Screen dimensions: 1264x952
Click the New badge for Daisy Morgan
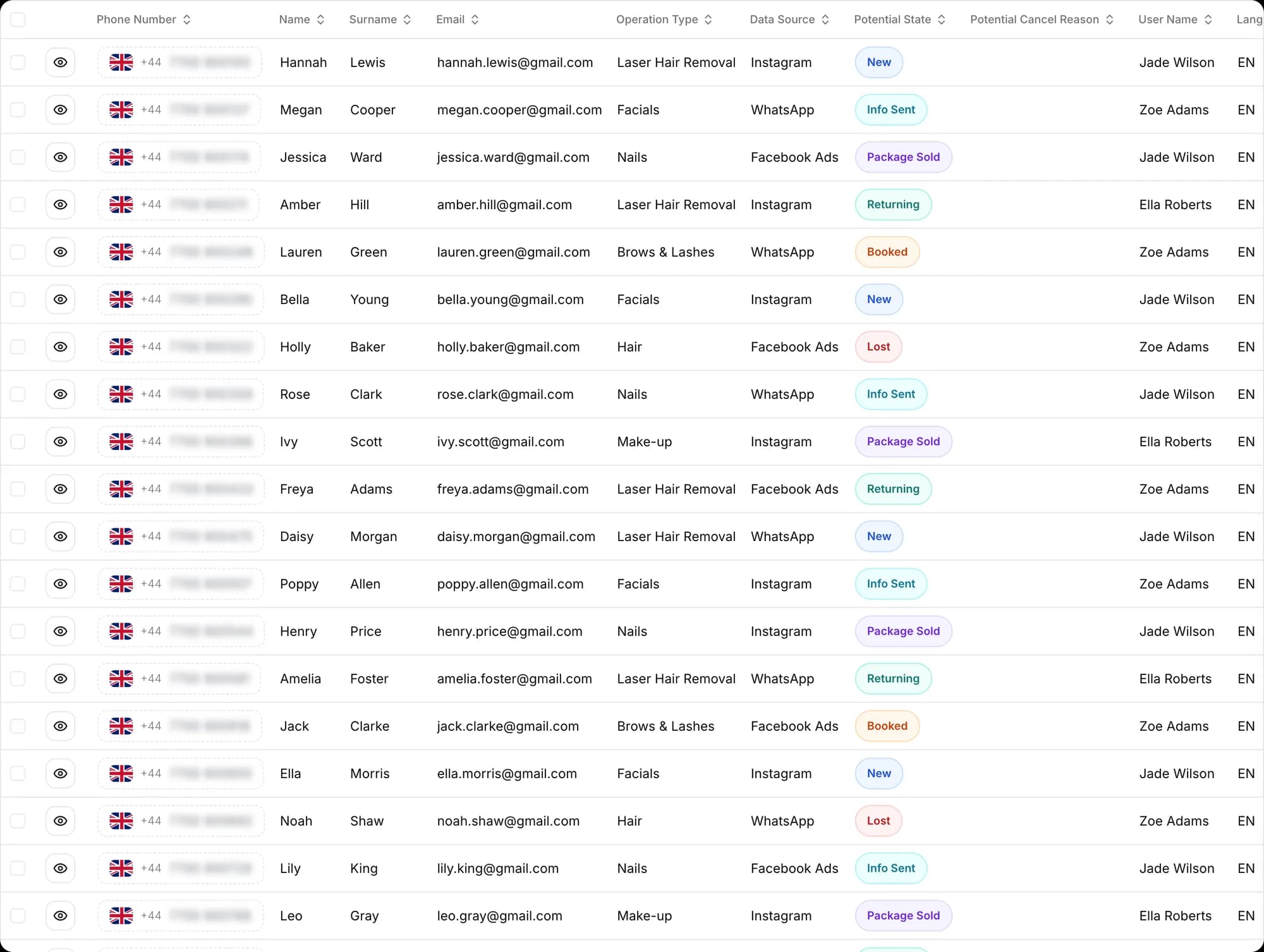click(878, 537)
